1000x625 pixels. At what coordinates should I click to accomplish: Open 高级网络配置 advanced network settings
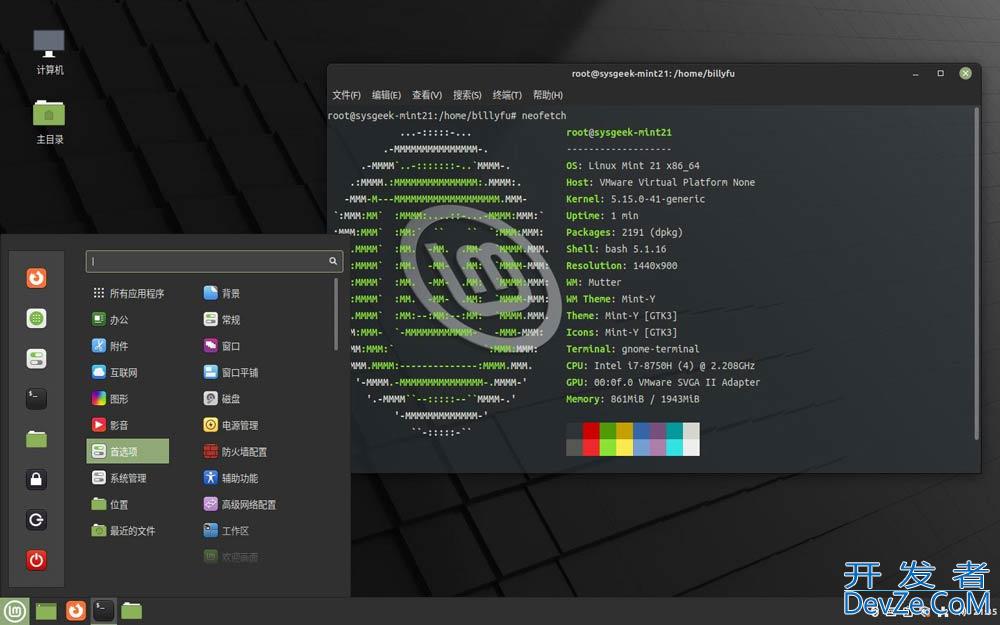click(x=240, y=504)
